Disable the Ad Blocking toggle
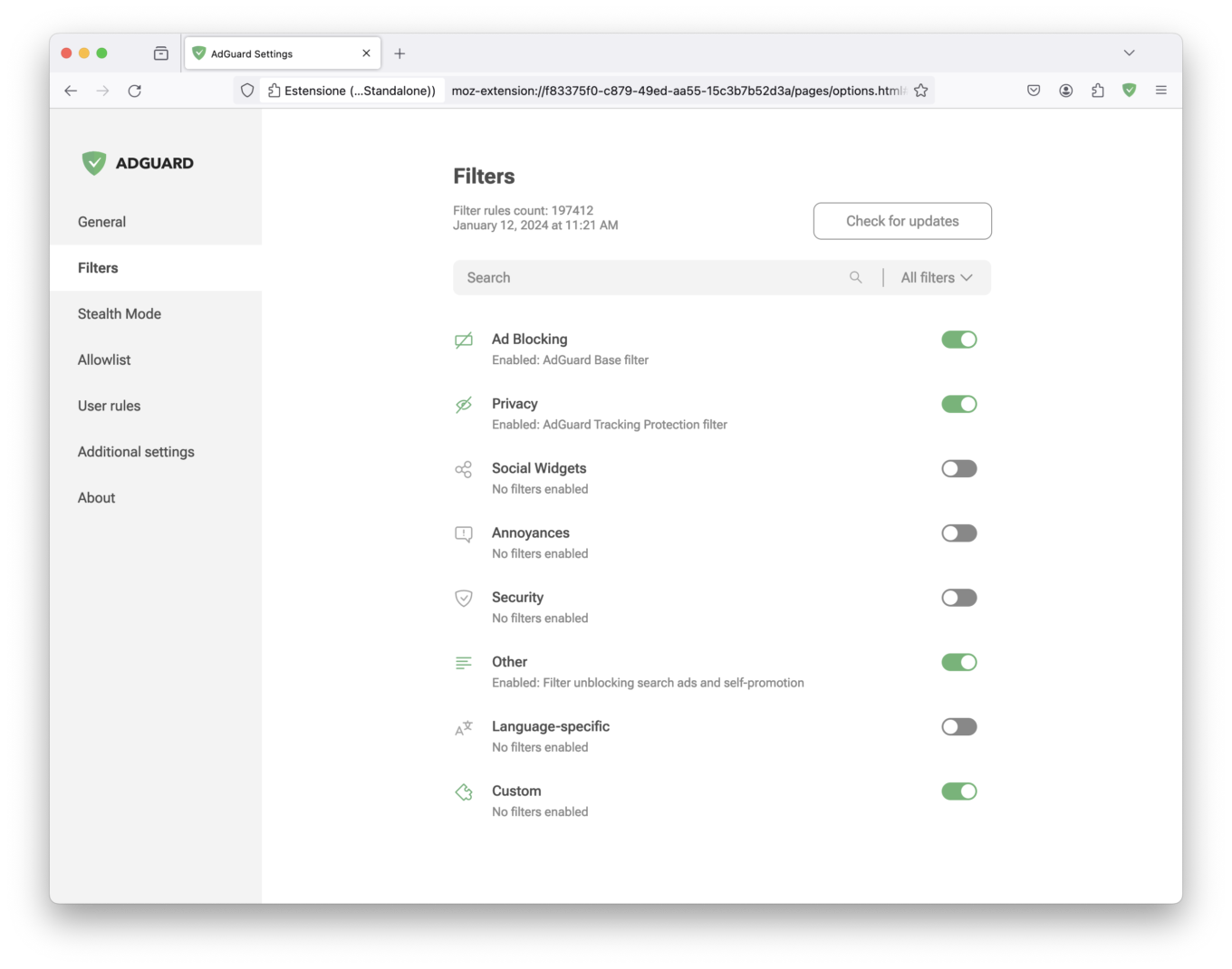Image resolution: width=1232 pixels, height=969 pixels. 958,340
